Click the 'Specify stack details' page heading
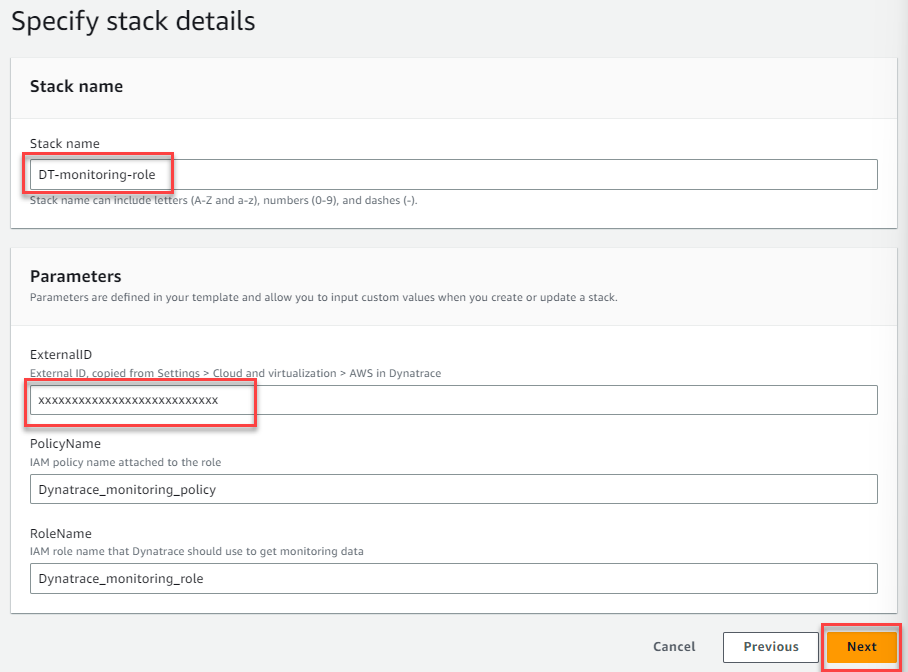This screenshot has height=672, width=908. 133,21
